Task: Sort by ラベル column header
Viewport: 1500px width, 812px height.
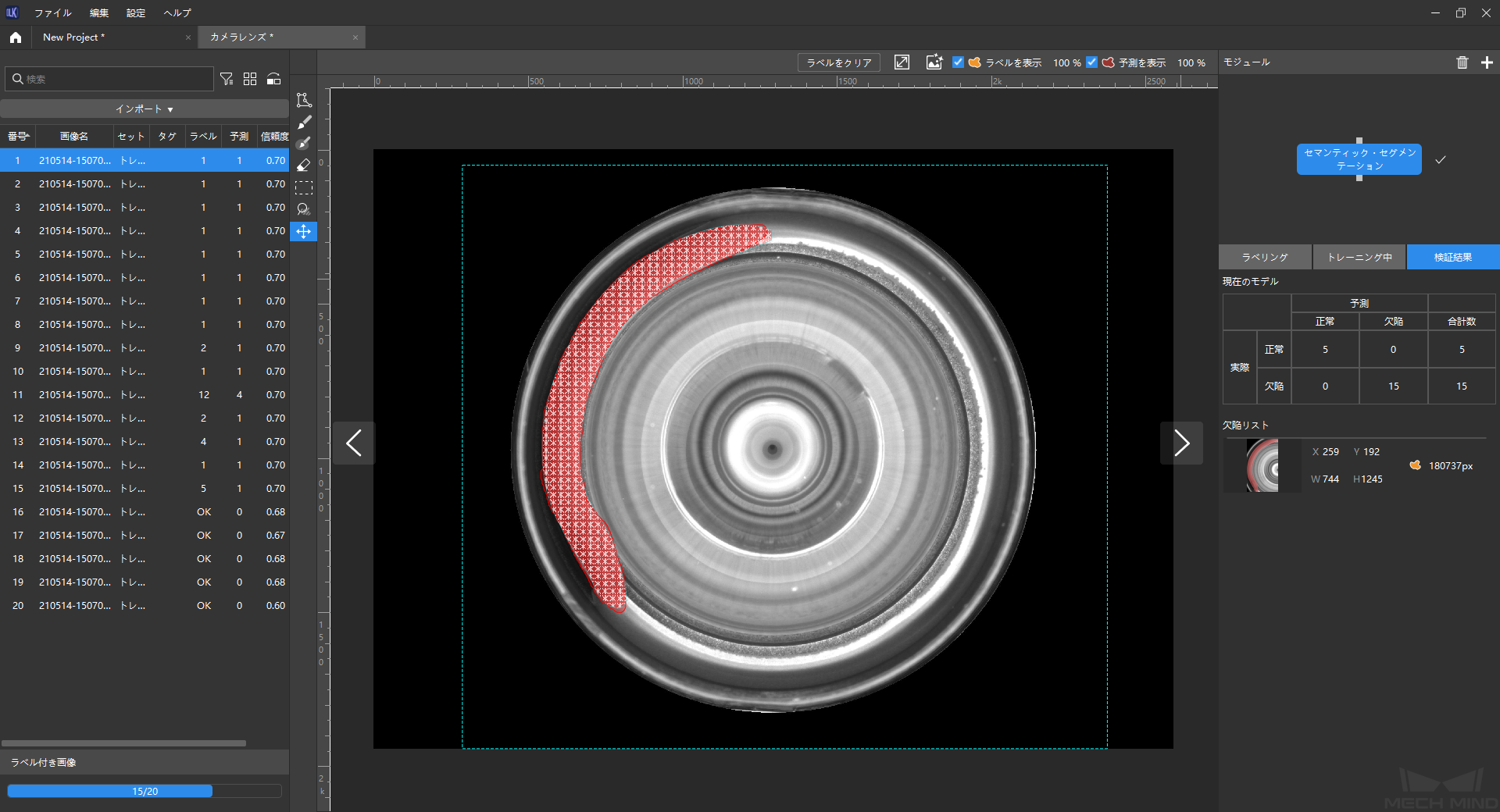Action: (x=203, y=137)
